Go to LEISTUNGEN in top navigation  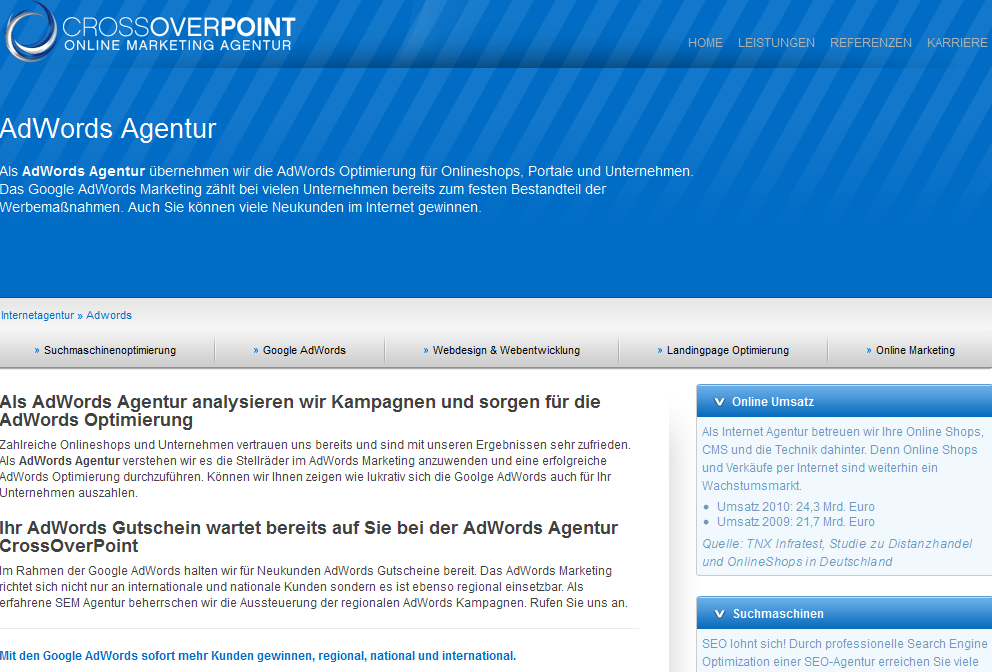click(x=776, y=43)
